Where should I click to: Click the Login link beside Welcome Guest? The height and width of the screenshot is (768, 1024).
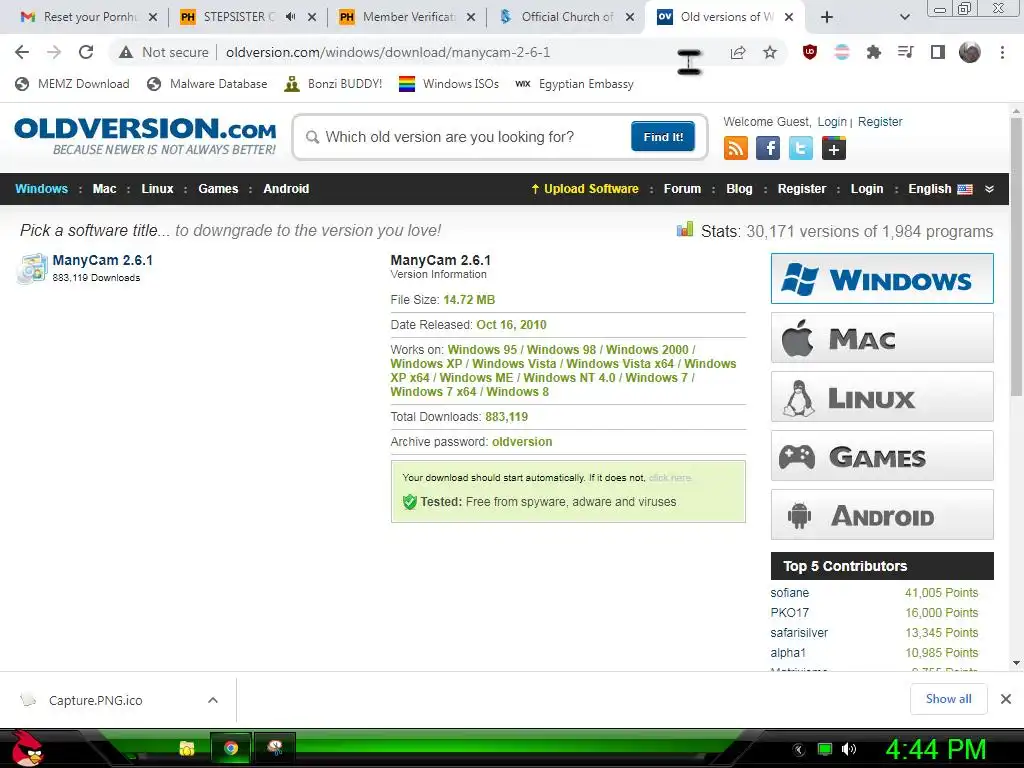831,121
